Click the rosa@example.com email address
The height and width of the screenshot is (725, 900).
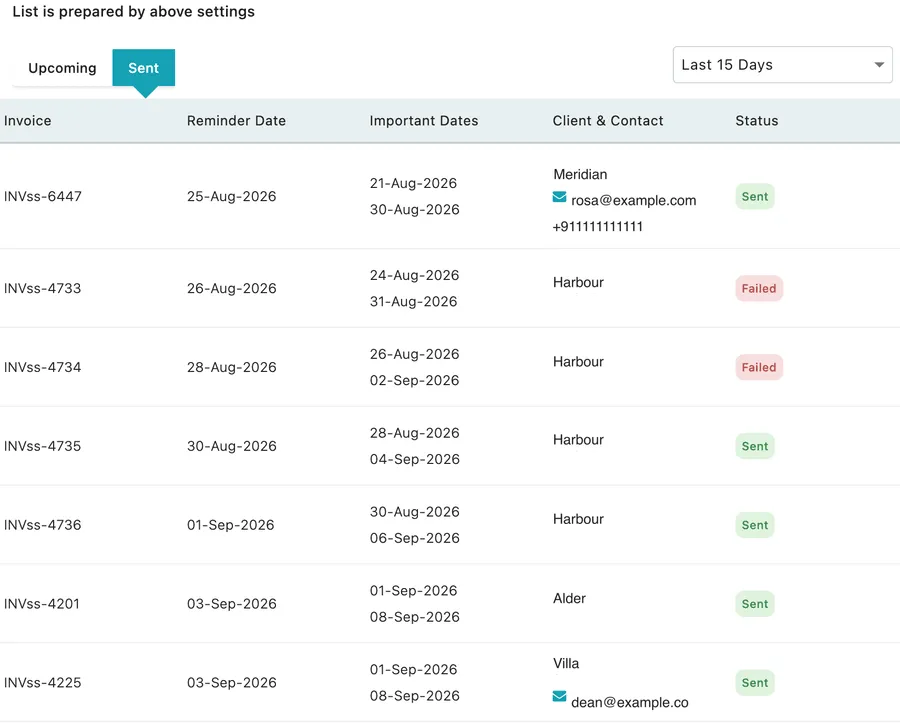(634, 200)
